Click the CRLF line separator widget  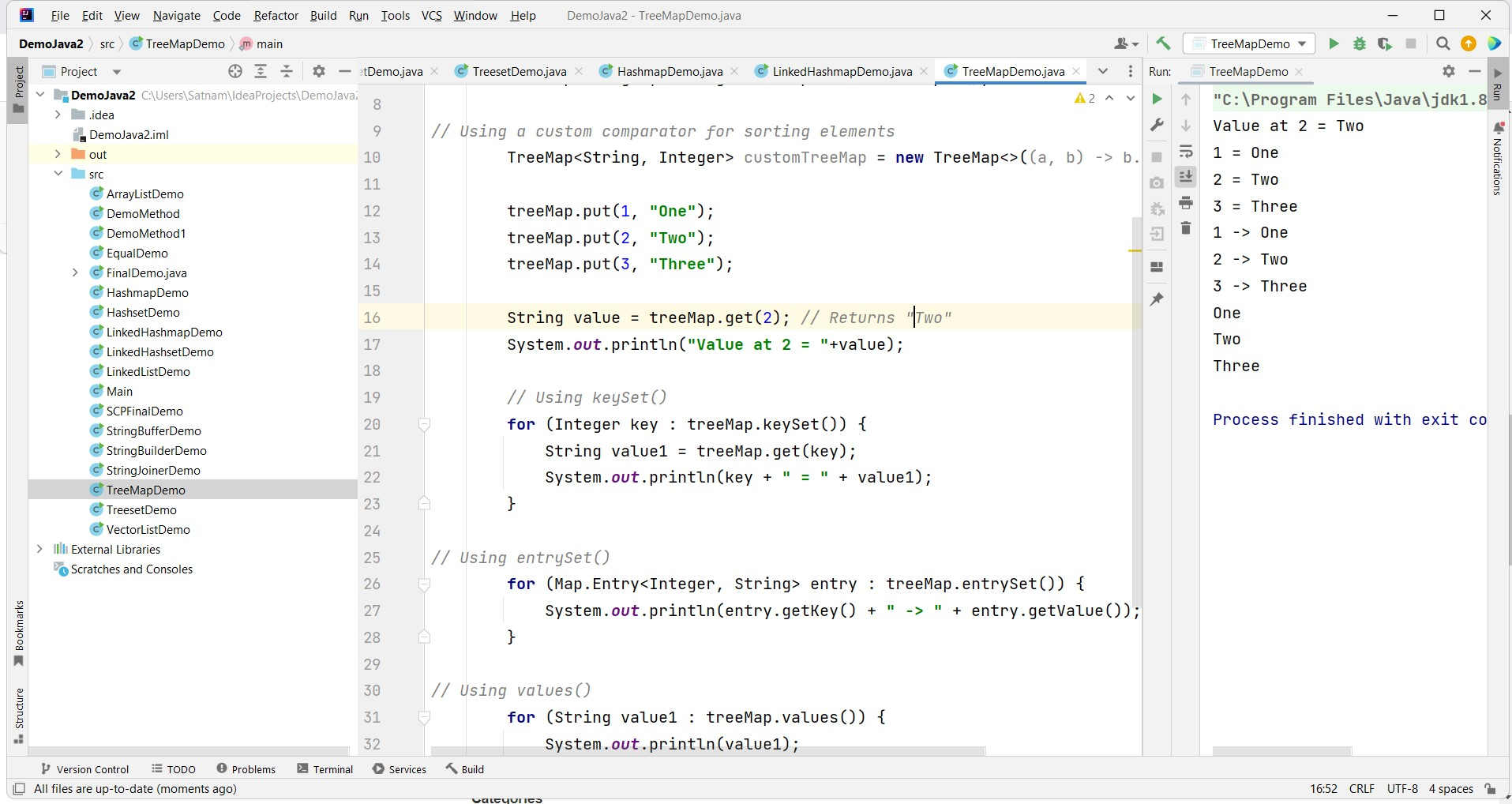[1362, 789]
